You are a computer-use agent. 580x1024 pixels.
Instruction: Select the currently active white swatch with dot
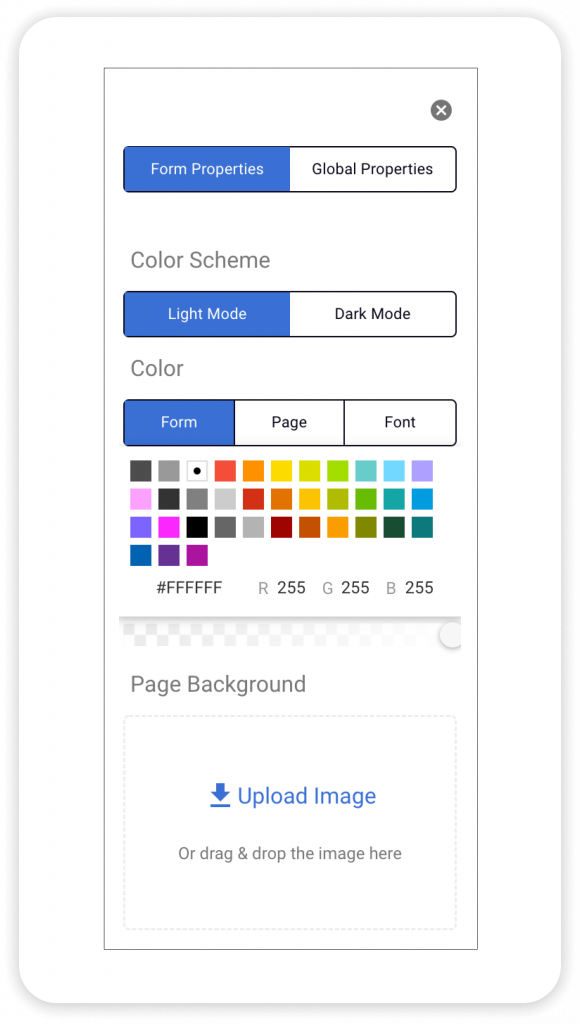[196, 470]
